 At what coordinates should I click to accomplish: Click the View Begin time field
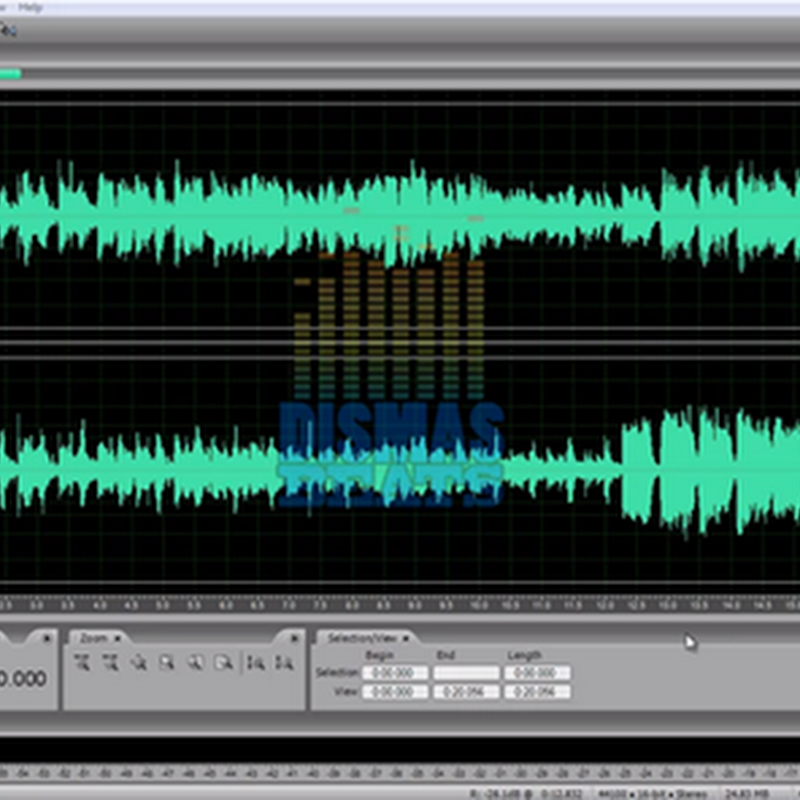(x=395, y=692)
